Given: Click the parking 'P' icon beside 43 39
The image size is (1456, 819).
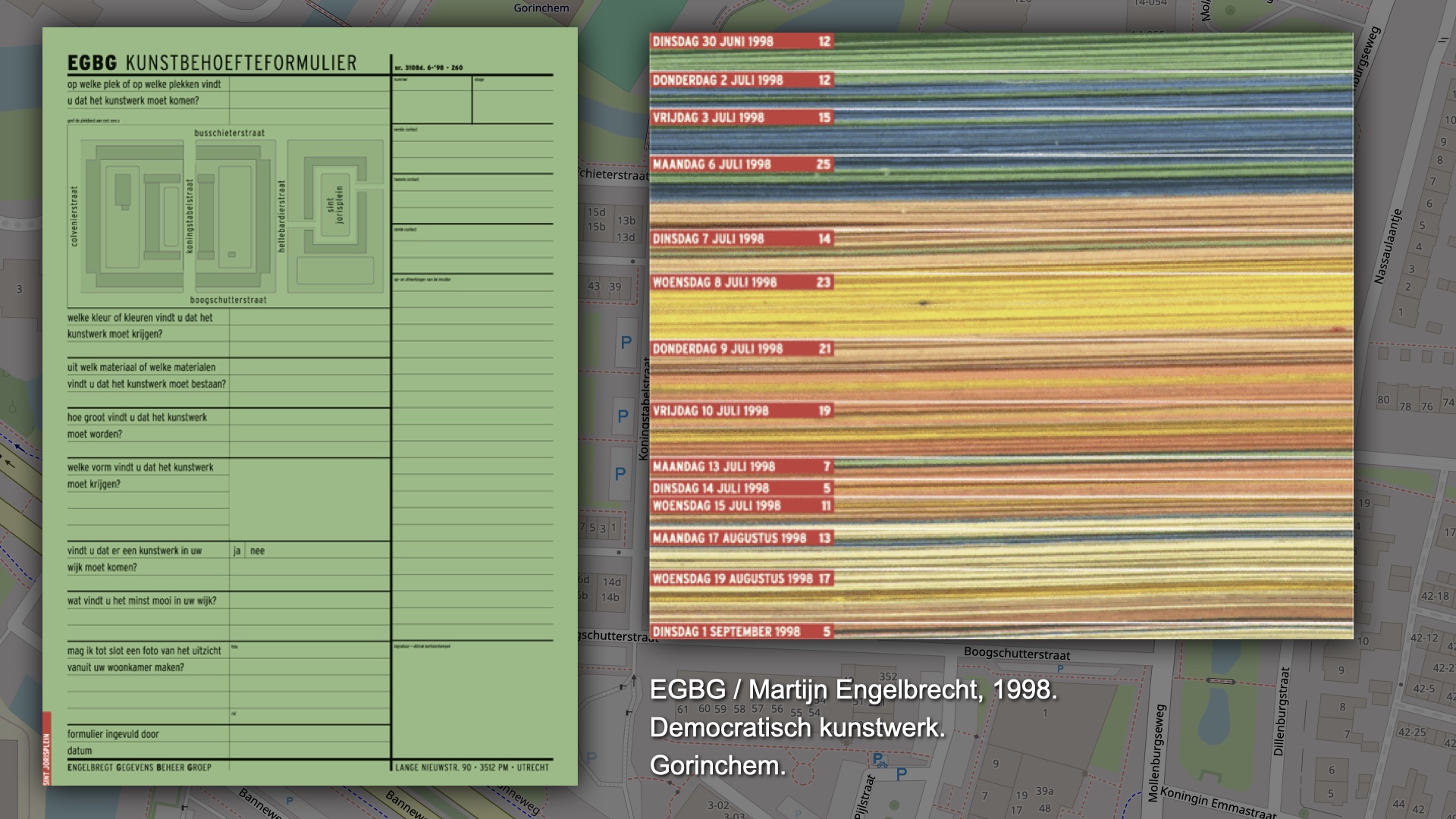Looking at the screenshot, I should click(626, 343).
